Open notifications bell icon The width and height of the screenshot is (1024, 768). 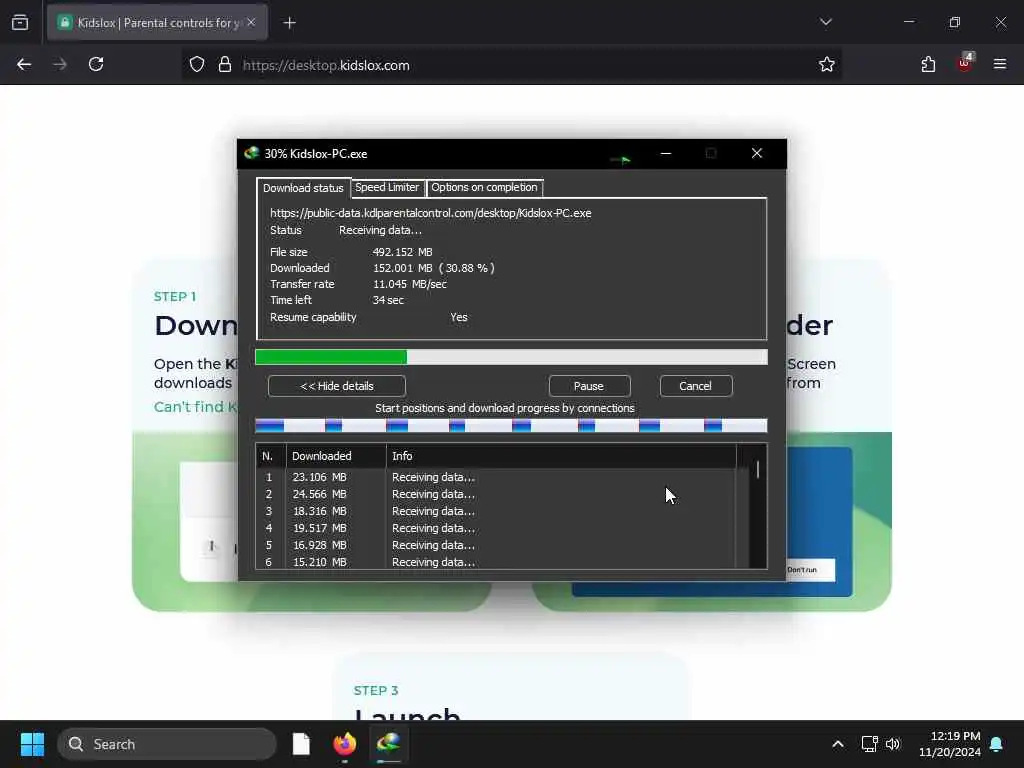(x=997, y=744)
